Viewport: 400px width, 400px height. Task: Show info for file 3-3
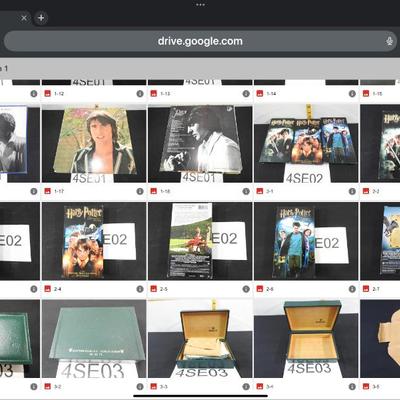(246, 387)
